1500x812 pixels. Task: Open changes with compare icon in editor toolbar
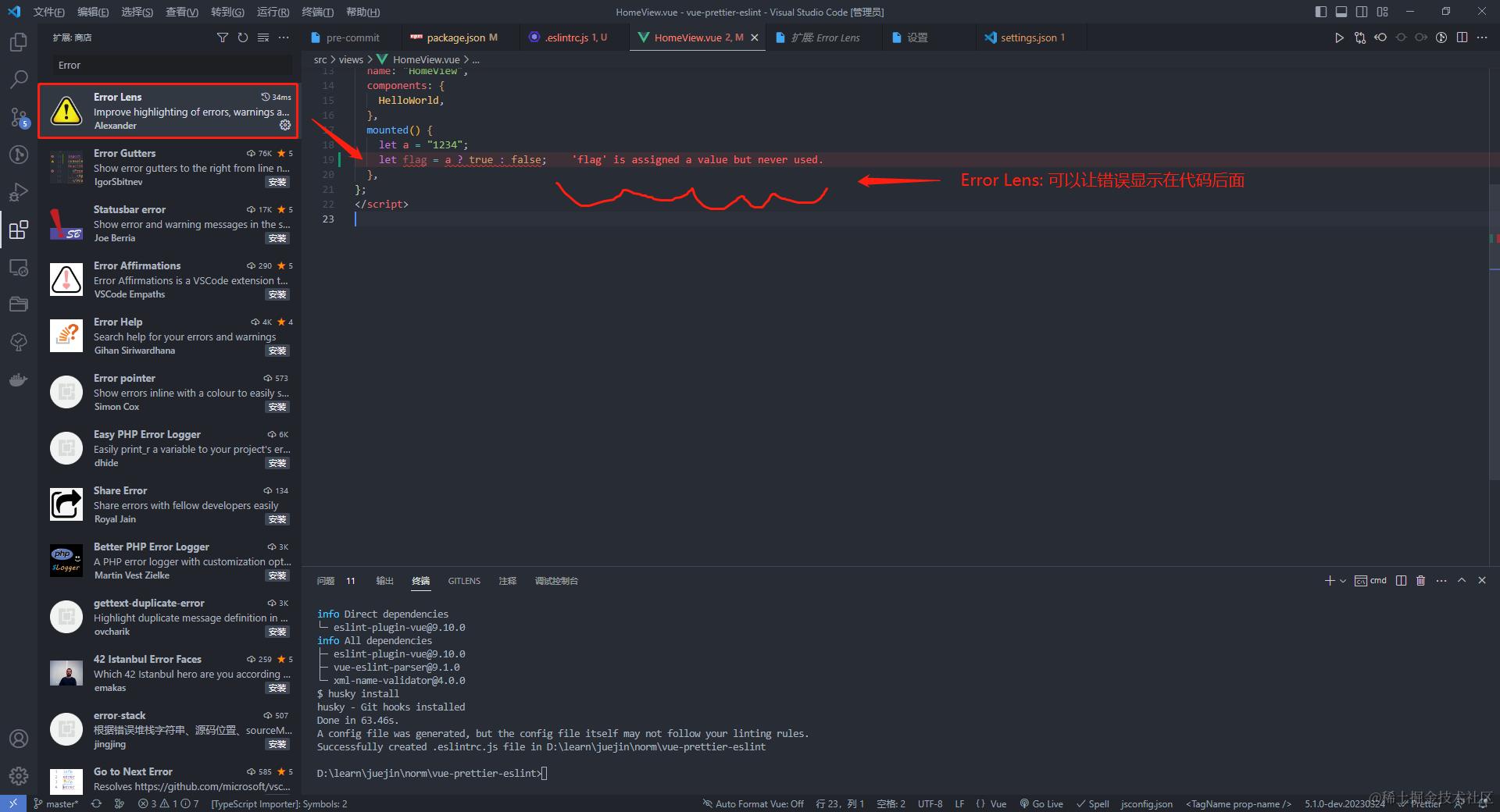pyautogui.click(x=1360, y=37)
